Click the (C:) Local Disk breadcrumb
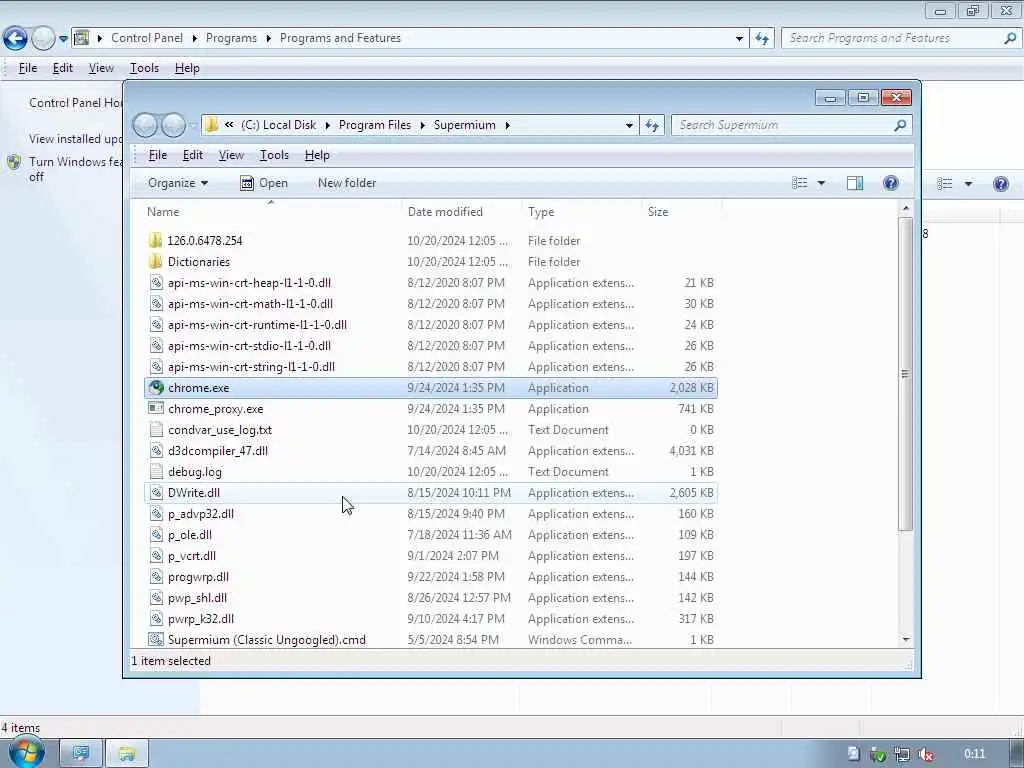The image size is (1024, 768). coord(278,125)
